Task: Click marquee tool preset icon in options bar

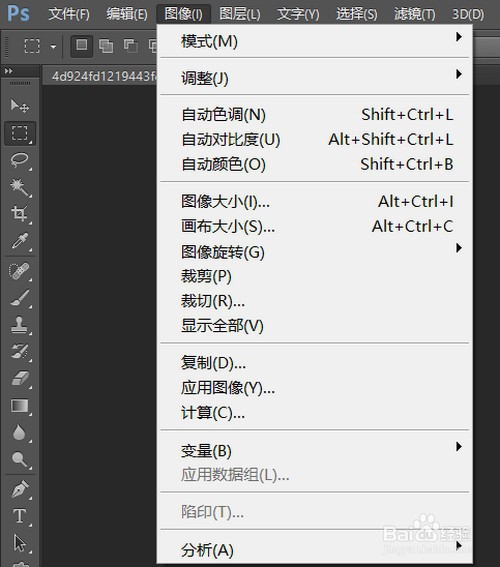Action: pos(32,46)
